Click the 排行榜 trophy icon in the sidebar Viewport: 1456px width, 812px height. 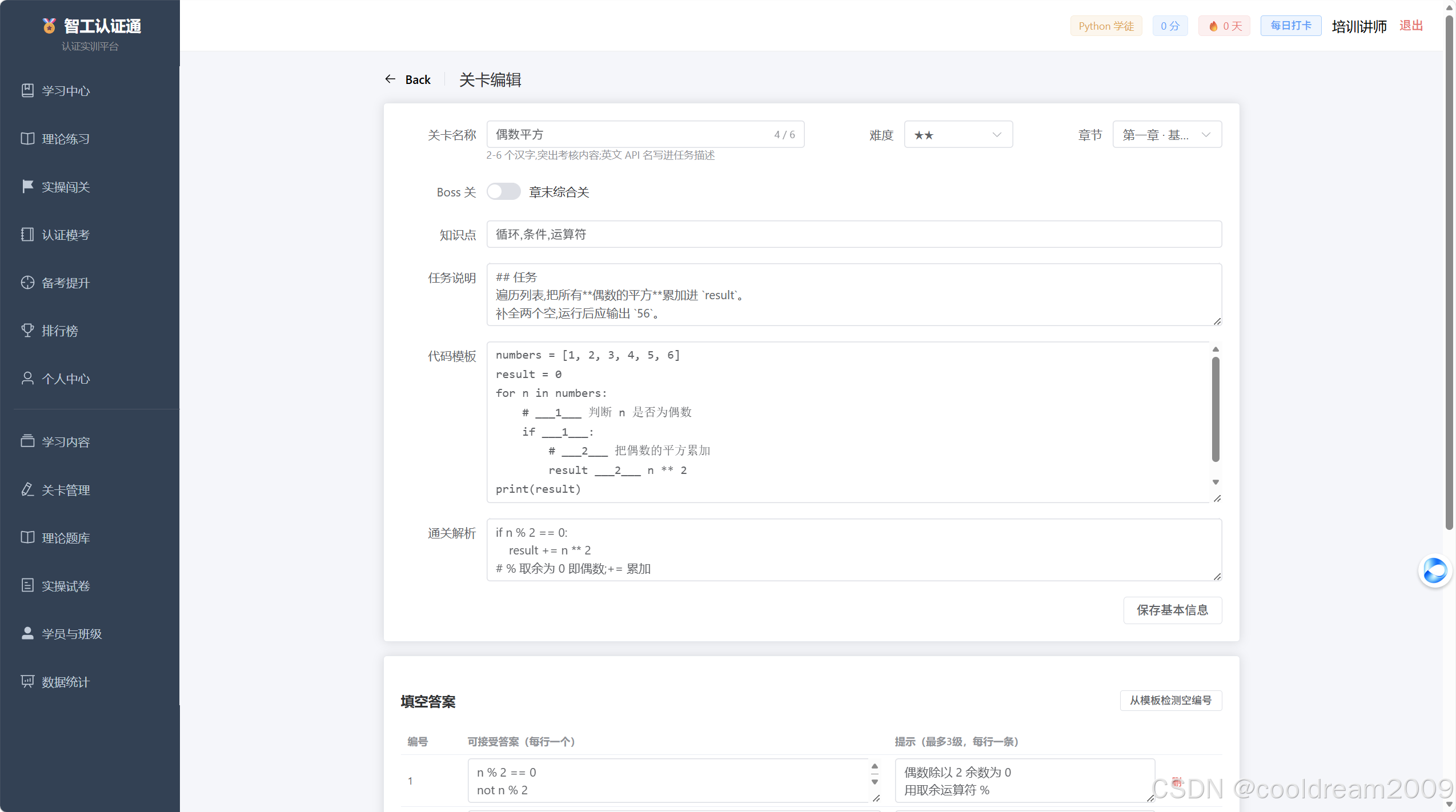pos(27,330)
